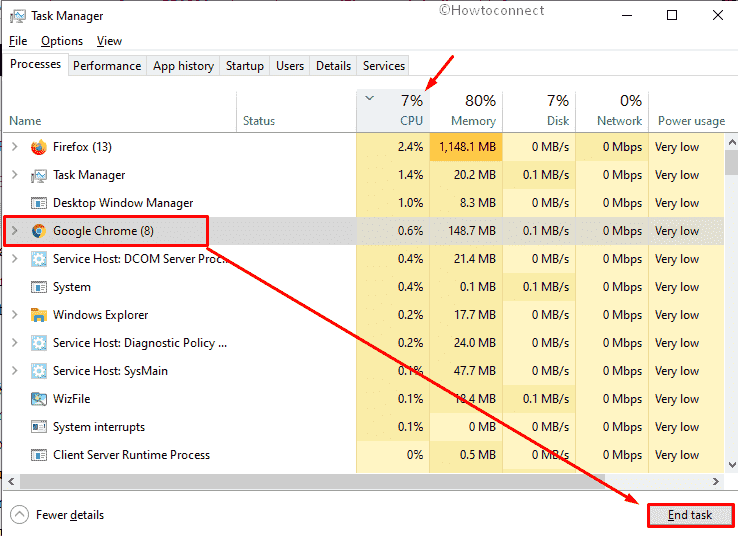Image resolution: width=738 pixels, height=536 pixels.
Task: Open the File menu
Action: [18, 41]
